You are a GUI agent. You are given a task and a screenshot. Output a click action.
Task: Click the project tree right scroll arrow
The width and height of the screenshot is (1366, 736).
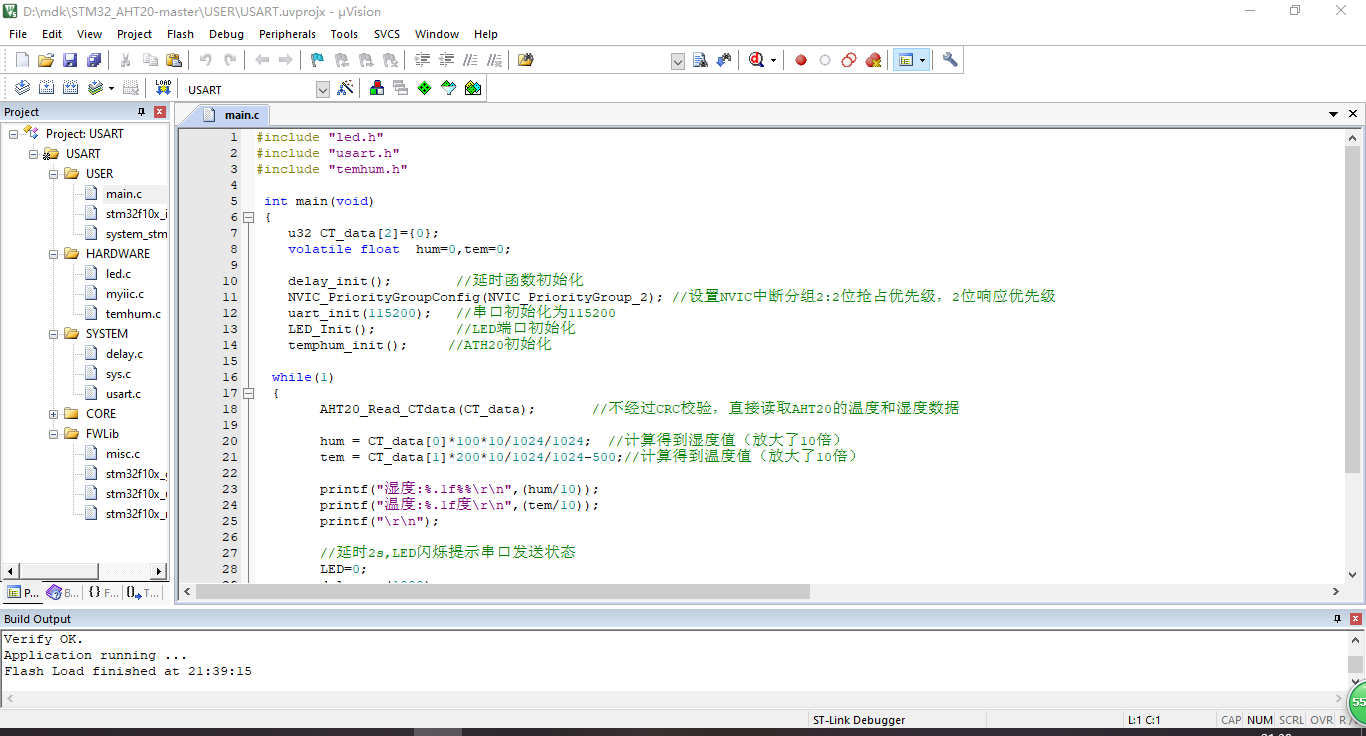coord(158,571)
